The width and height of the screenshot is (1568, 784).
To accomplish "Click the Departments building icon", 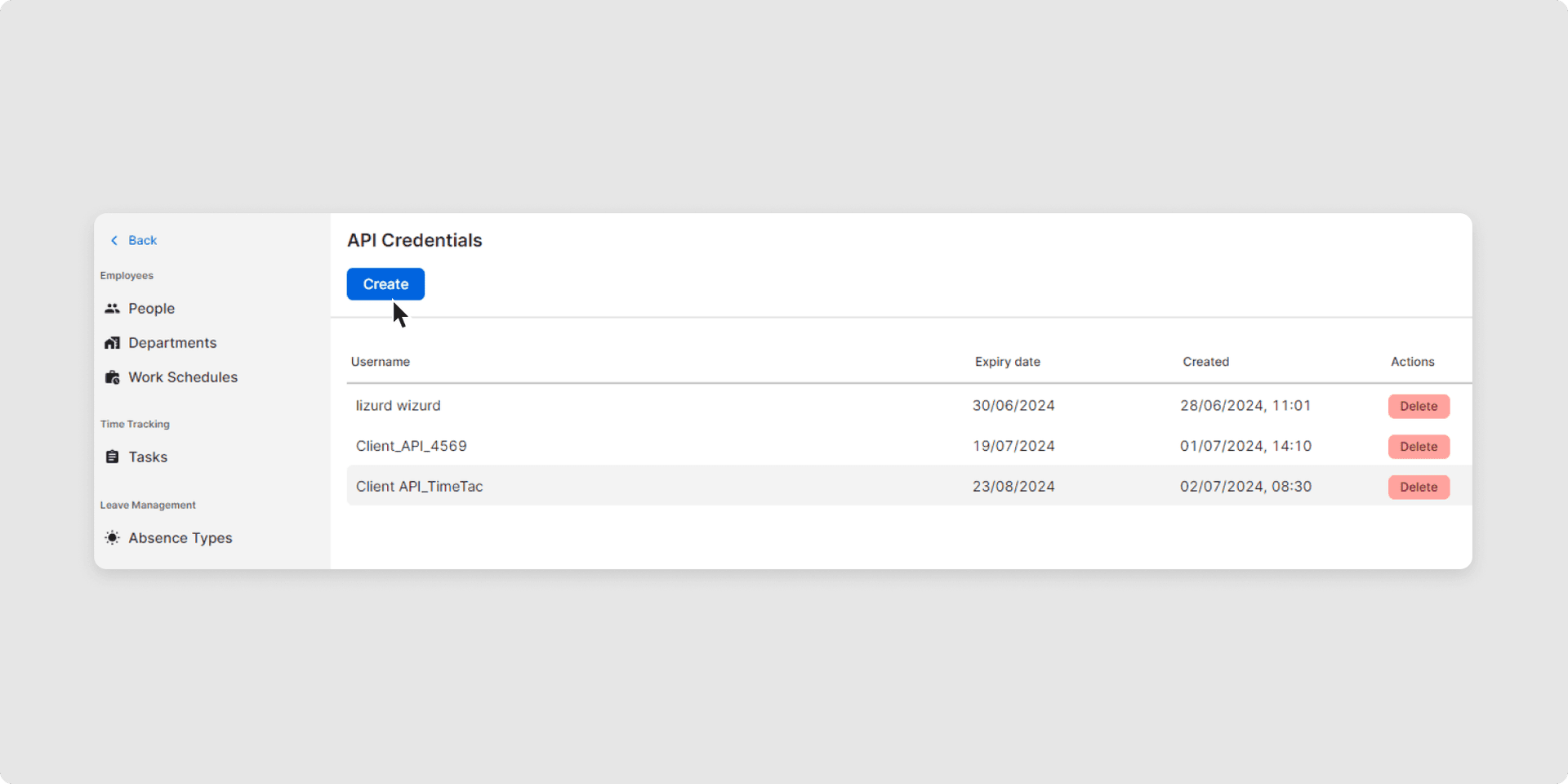I will (112, 343).
